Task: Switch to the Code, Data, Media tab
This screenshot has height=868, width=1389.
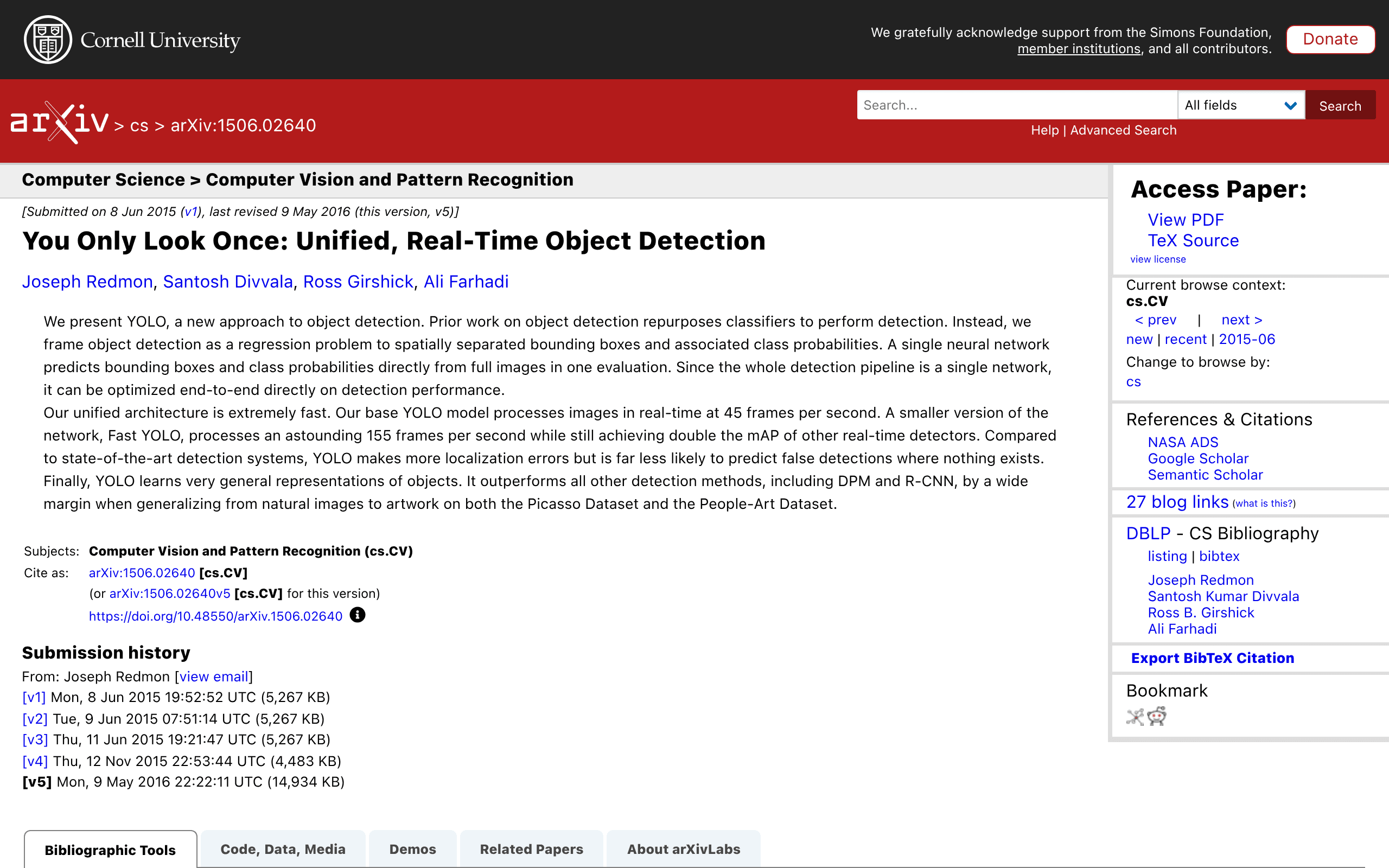Action: pos(283,849)
